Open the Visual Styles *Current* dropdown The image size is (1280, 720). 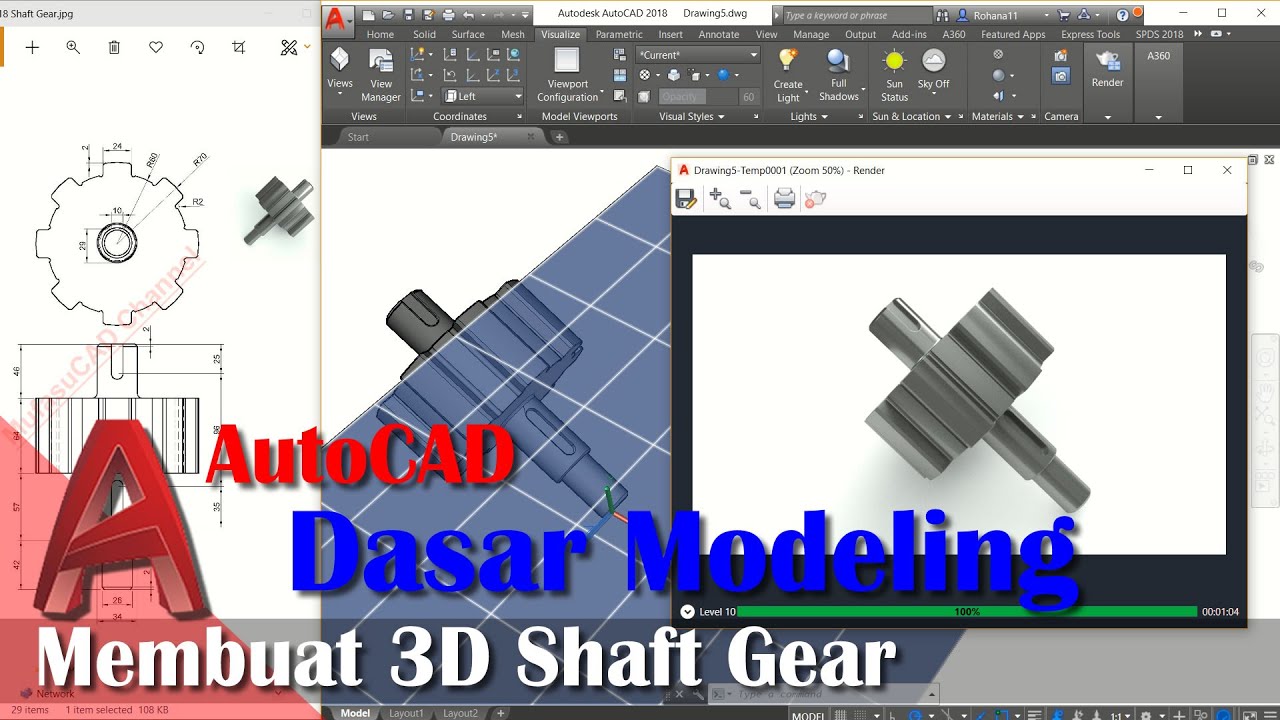click(x=698, y=55)
